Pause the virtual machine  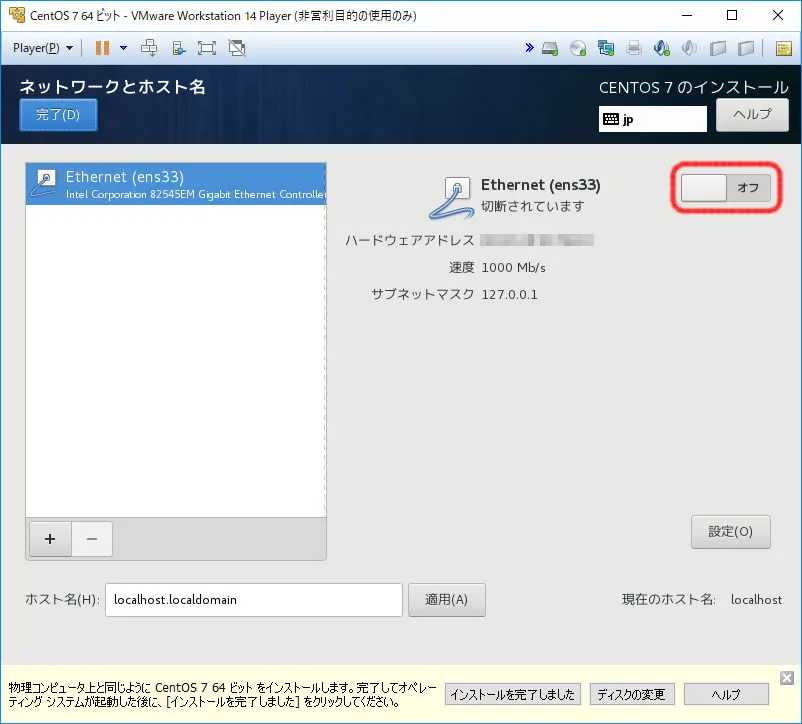click(102, 48)
